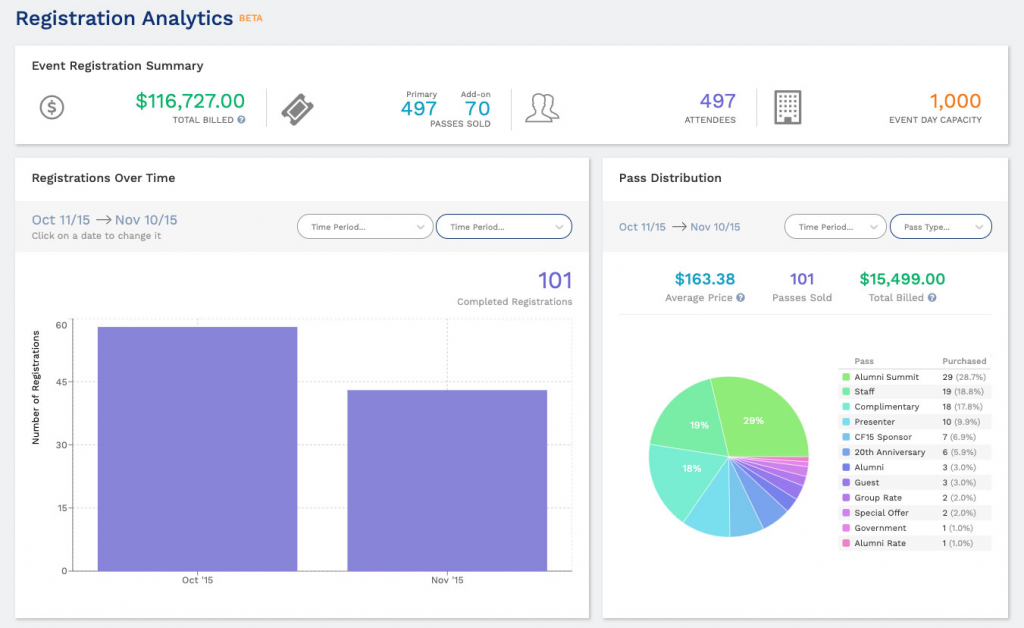This screenshot has height=628, width=1024.
Task: Click the Alumni Summit green color swatch
Action: coord(846,377)
